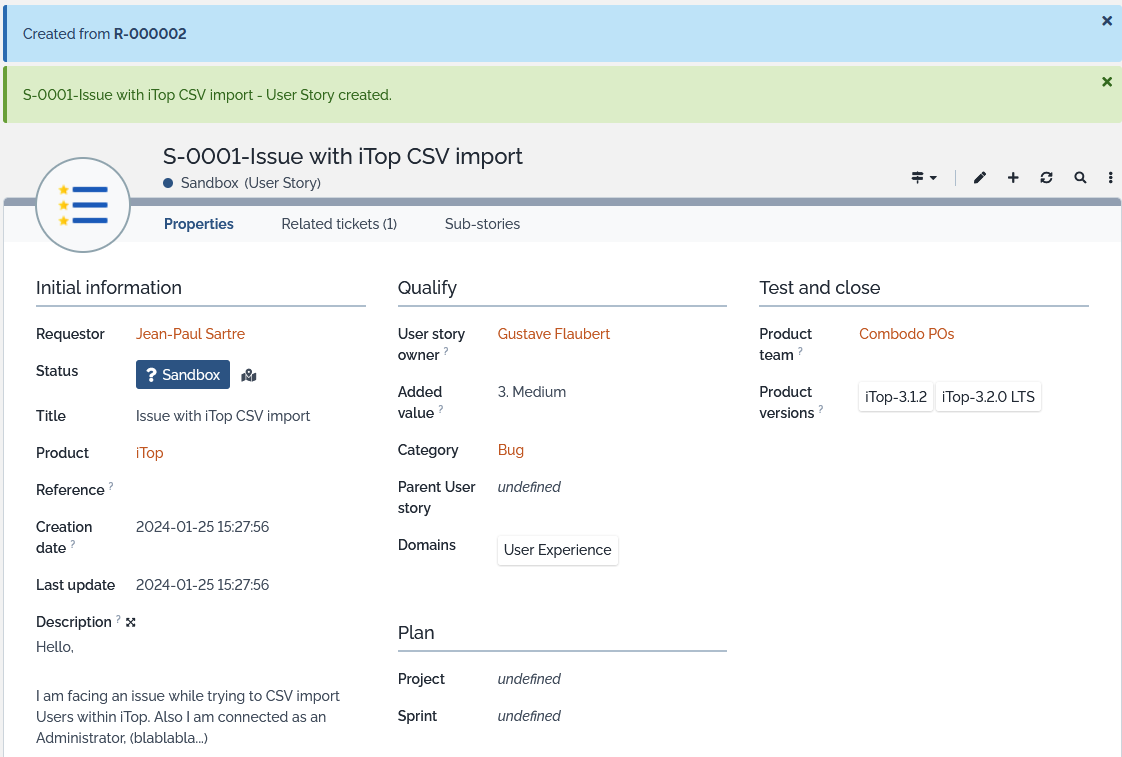Open the transitions signpost dropdown
This screenshot has height=757, width=1122.
[x=923, y=178]
